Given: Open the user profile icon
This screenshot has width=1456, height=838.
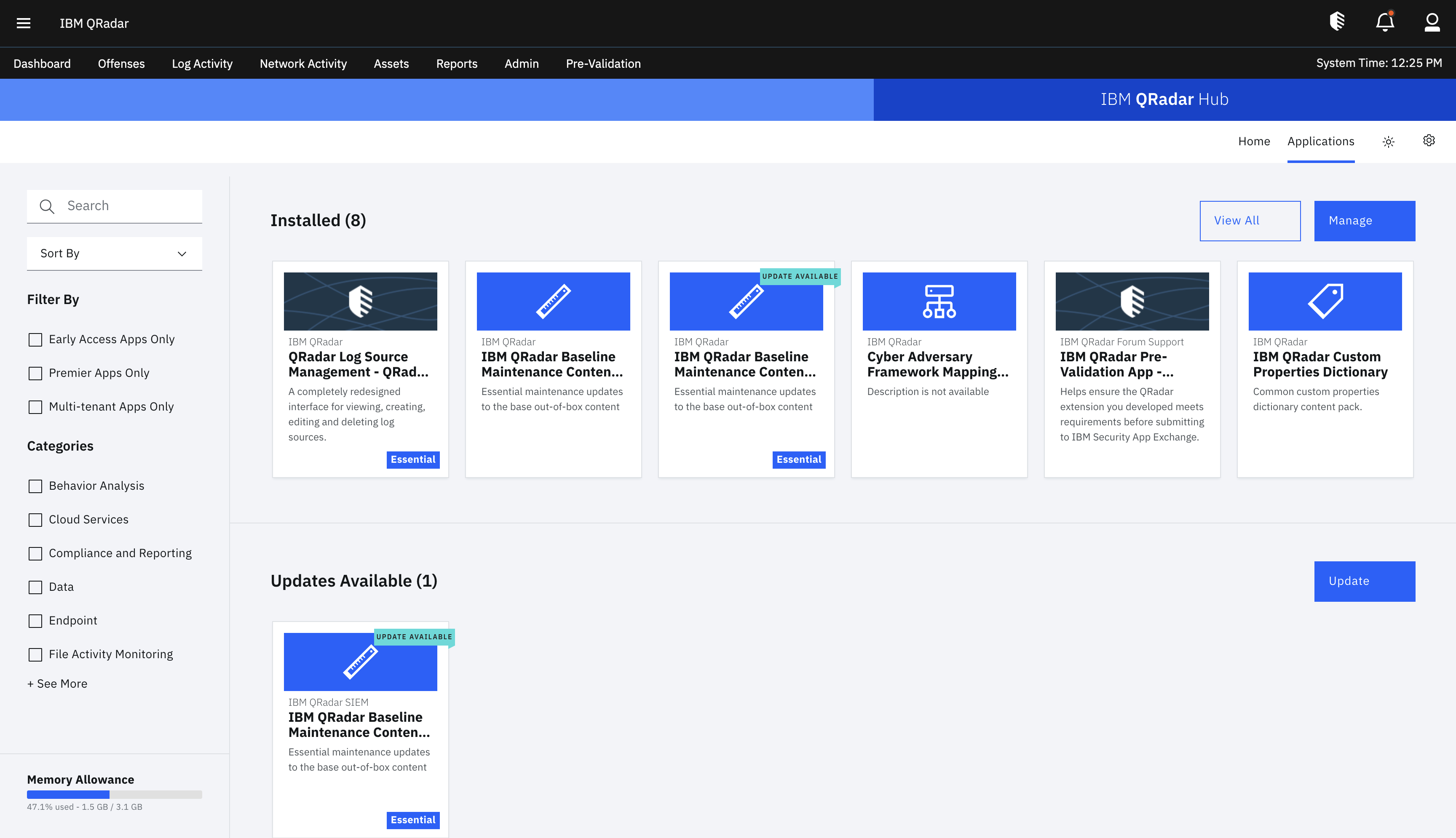Looking at the screenshot, I should coord(1432,22).
